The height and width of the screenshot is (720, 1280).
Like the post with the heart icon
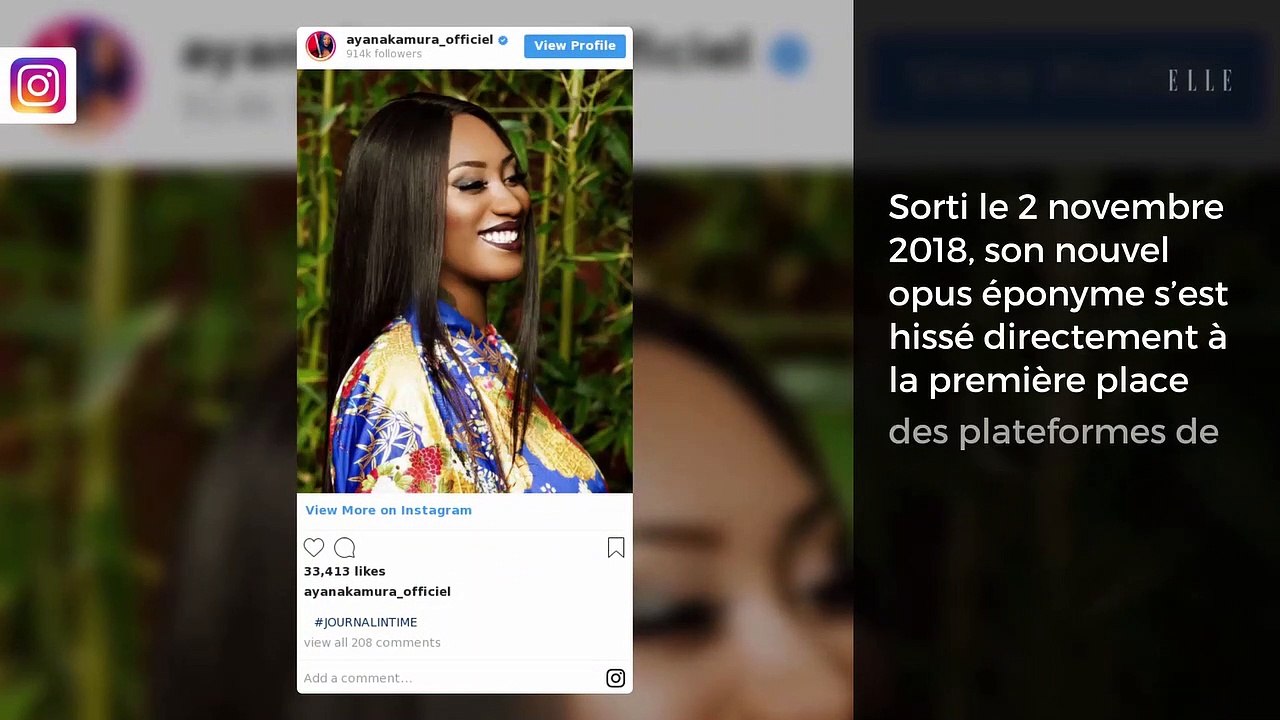click(x=314, y=547)
